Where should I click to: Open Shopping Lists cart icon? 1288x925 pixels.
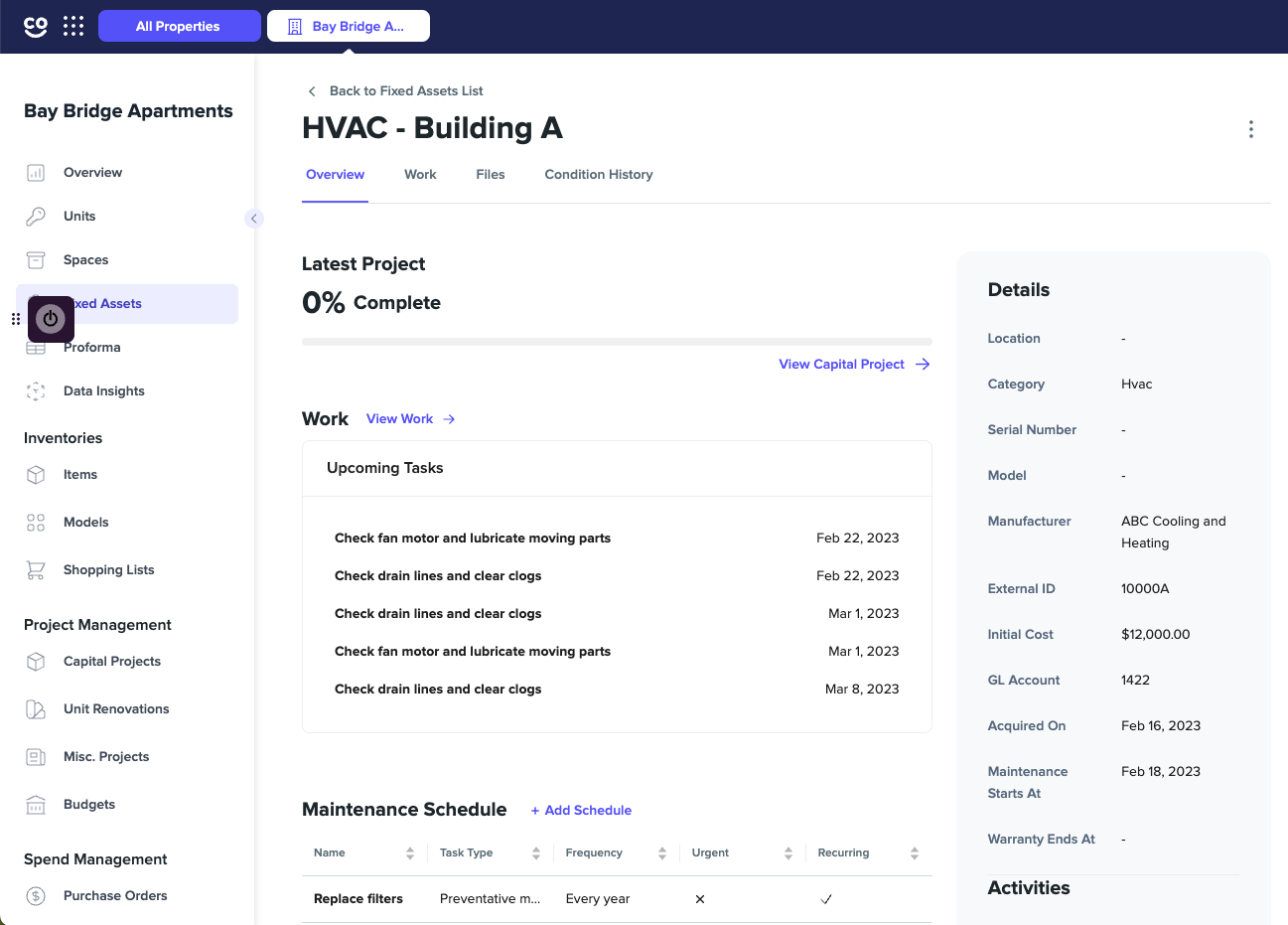coord(36,569)
